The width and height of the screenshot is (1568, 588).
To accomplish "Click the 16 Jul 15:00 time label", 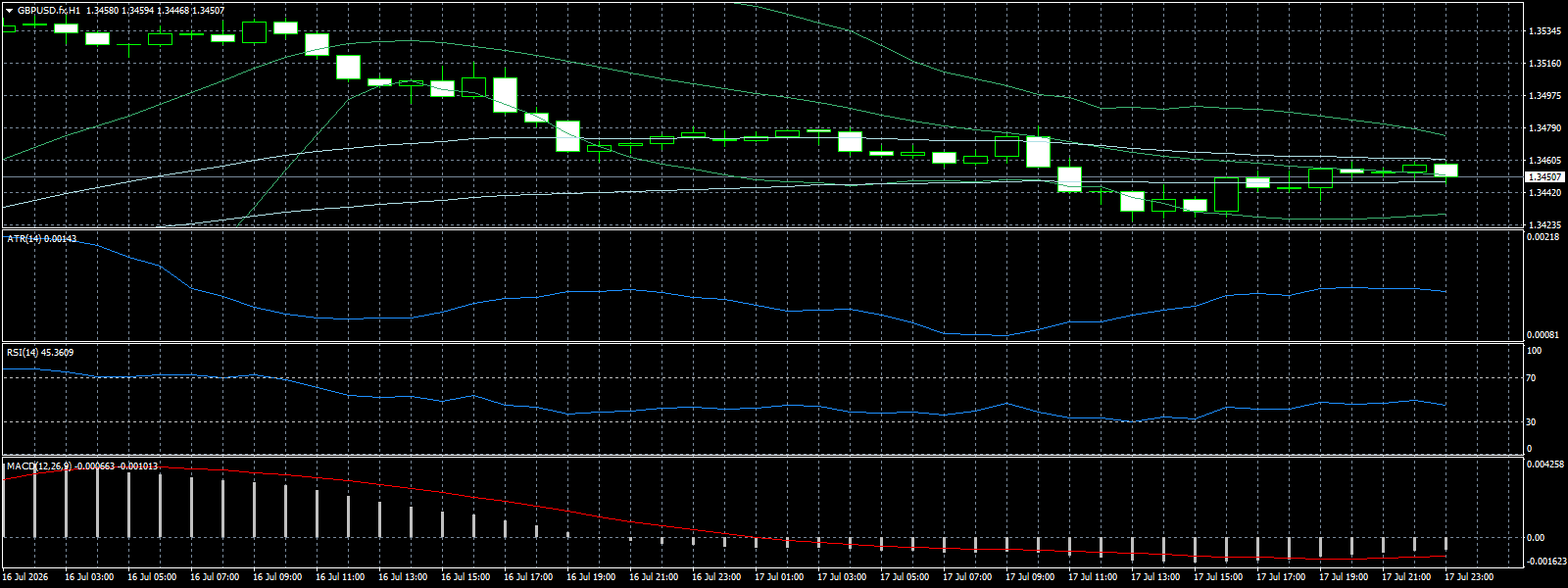I will [x=465, y=577].
